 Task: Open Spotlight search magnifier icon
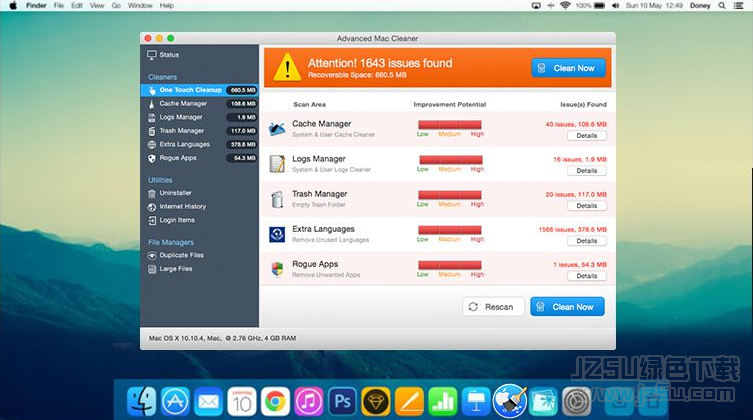[722, 6]
